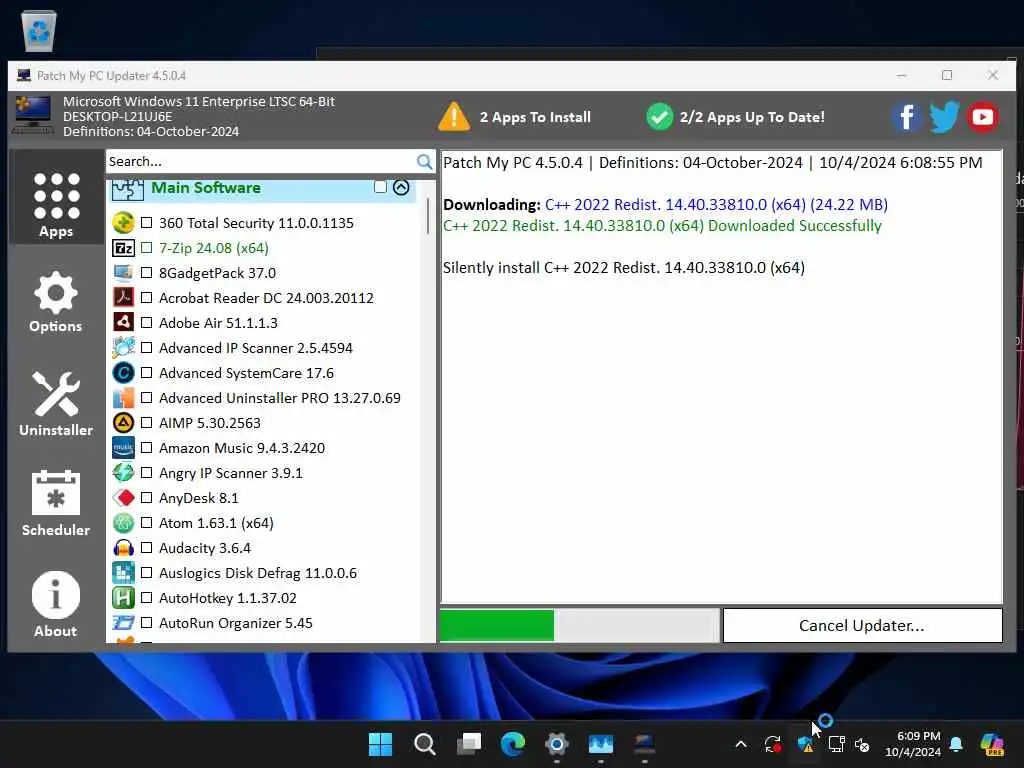The image size is (1024, 768).
Task: Click the Advanced Uninstaller PRO icon
Action: click(x=123, y=398)
